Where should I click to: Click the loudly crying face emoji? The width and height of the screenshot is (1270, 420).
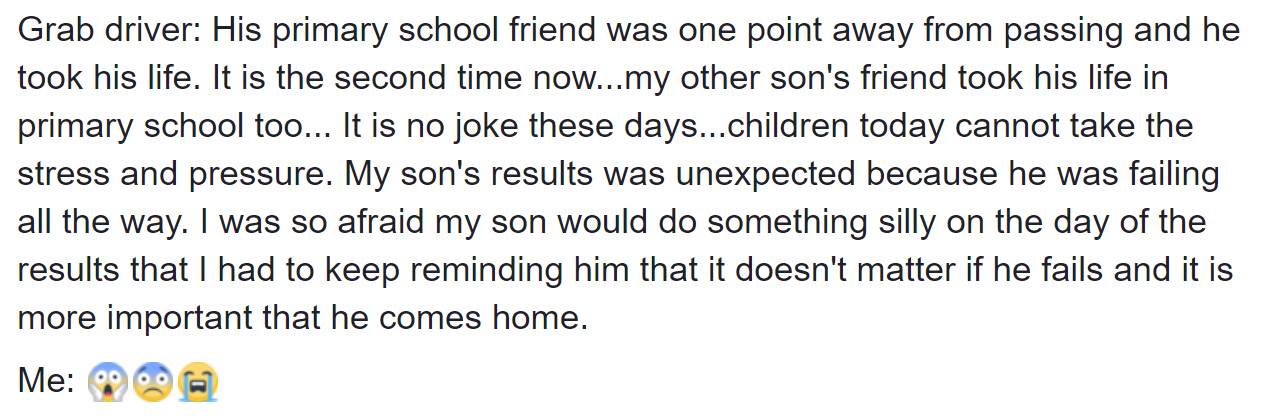[x=198, y=381]
